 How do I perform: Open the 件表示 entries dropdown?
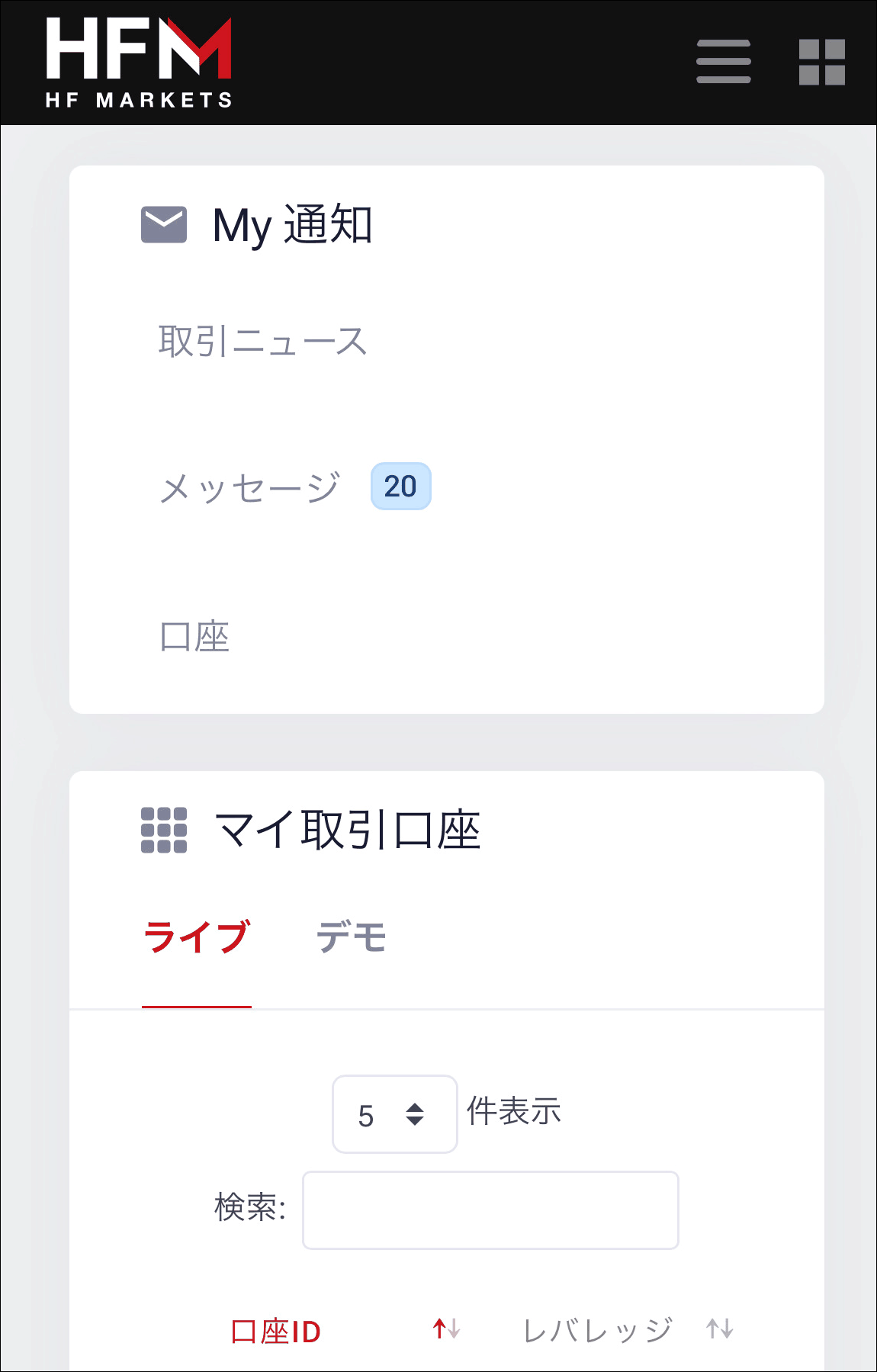pyautogui.click(x=394, y=1114)
